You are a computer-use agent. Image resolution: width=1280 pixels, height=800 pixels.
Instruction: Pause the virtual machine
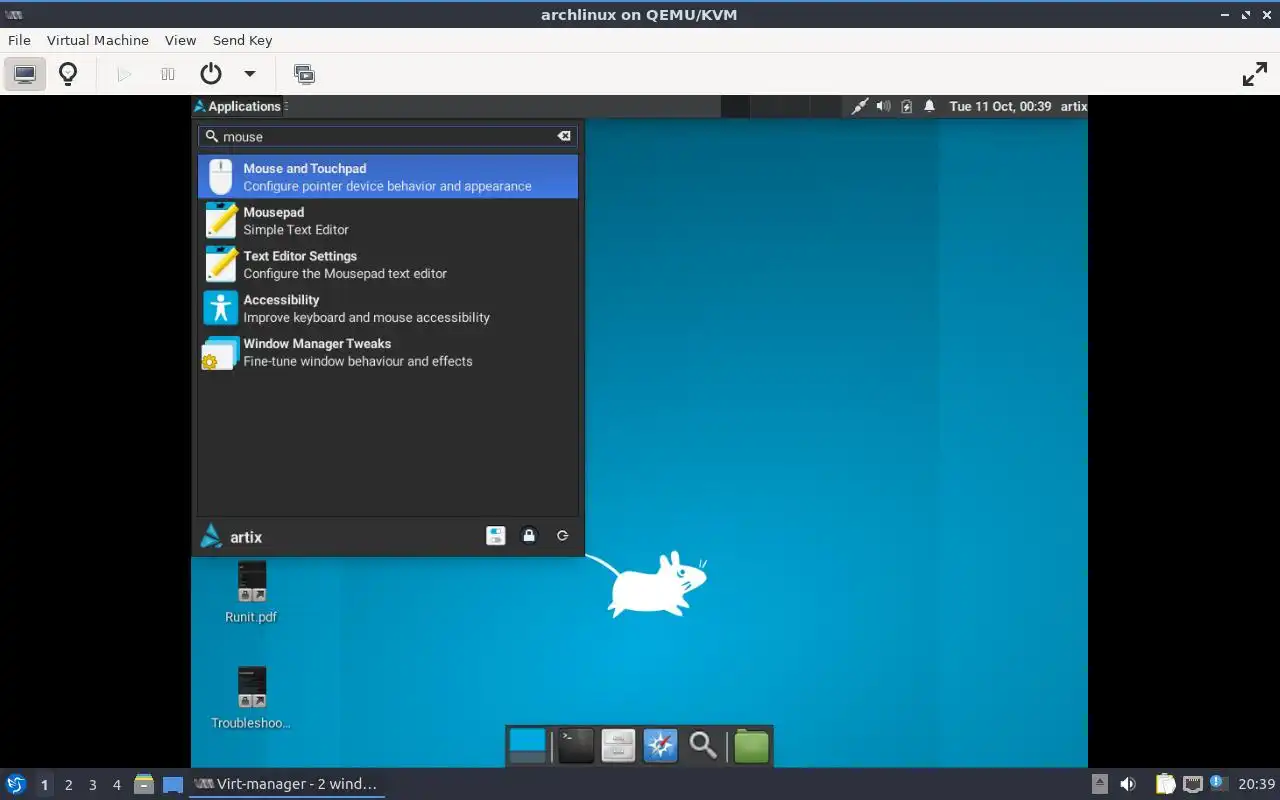coord(168,74)
